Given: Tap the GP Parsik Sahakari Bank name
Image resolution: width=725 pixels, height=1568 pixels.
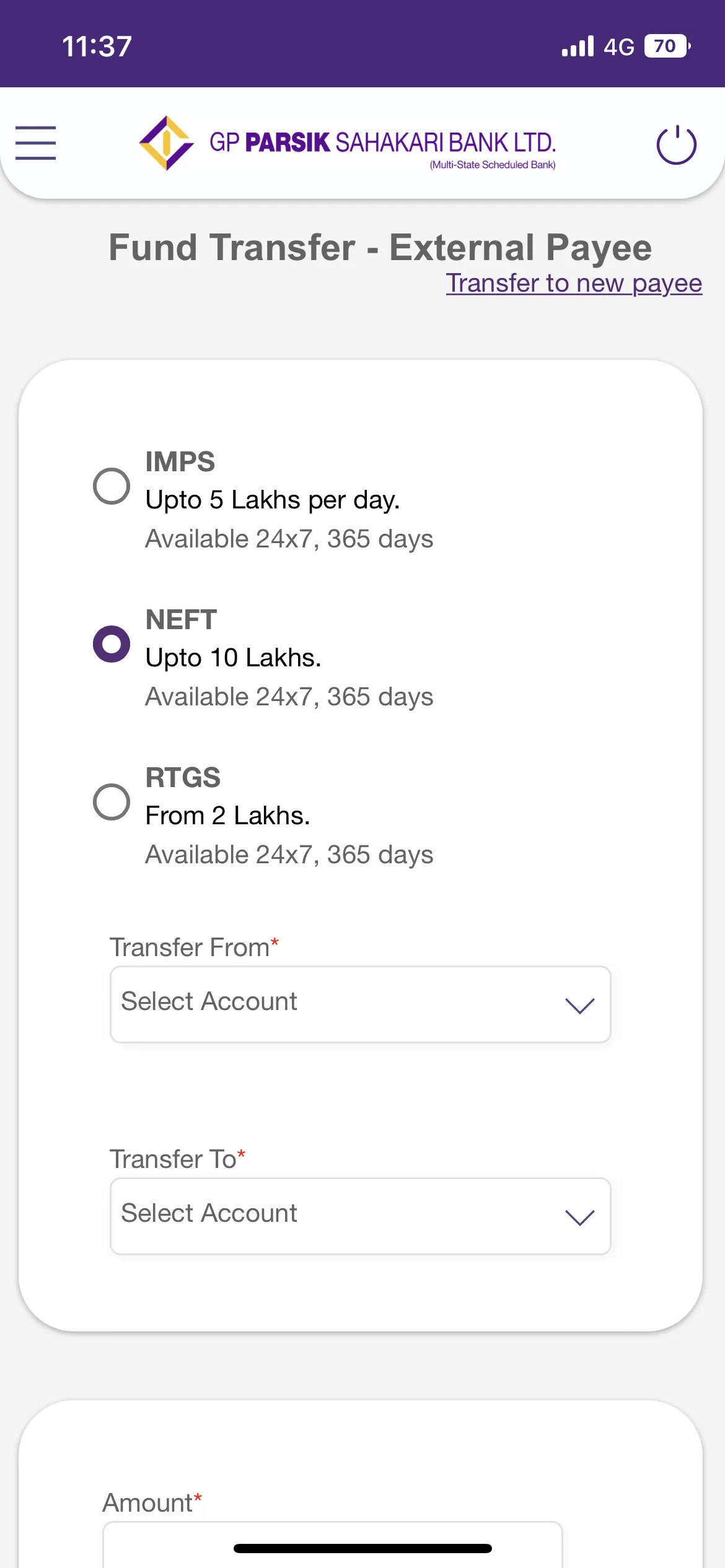Looking at the screenshot, I should tap(382, 143).
